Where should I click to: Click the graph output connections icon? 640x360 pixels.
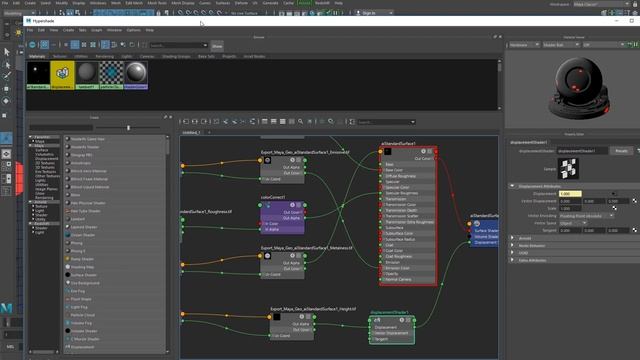[x=204, y=122]
